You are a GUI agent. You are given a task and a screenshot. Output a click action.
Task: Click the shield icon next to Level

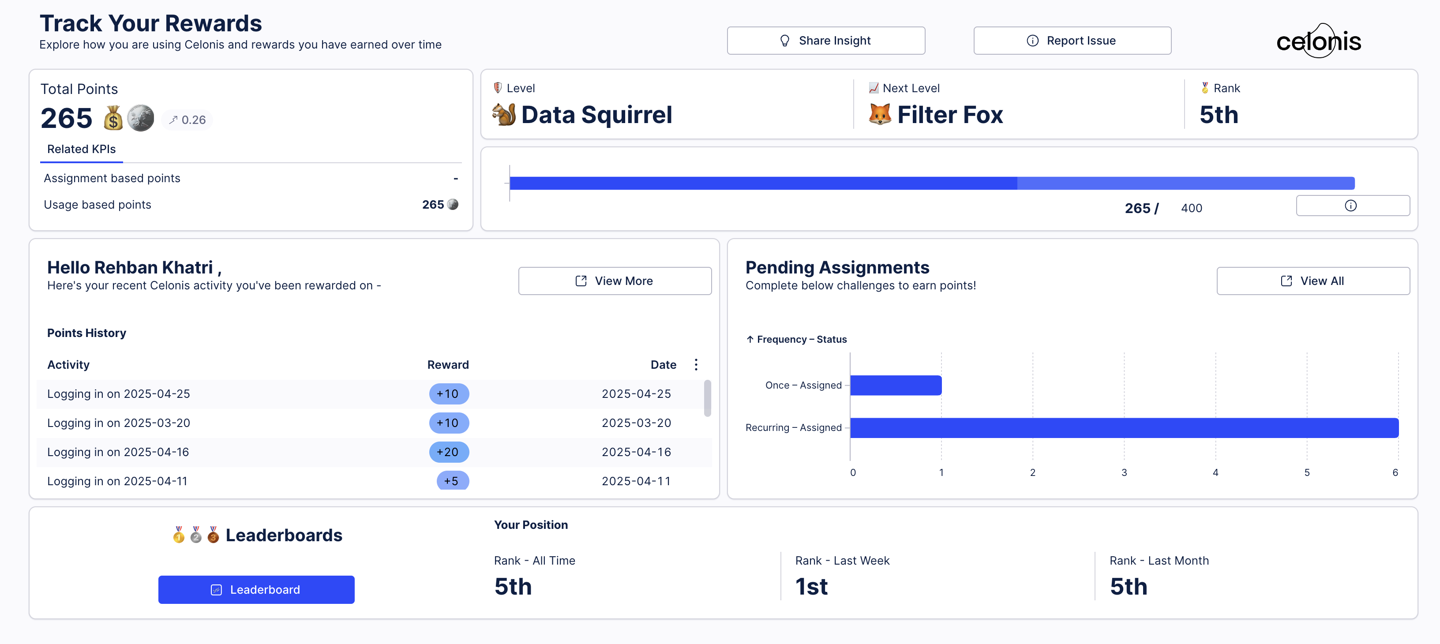(x=498, y=88)
